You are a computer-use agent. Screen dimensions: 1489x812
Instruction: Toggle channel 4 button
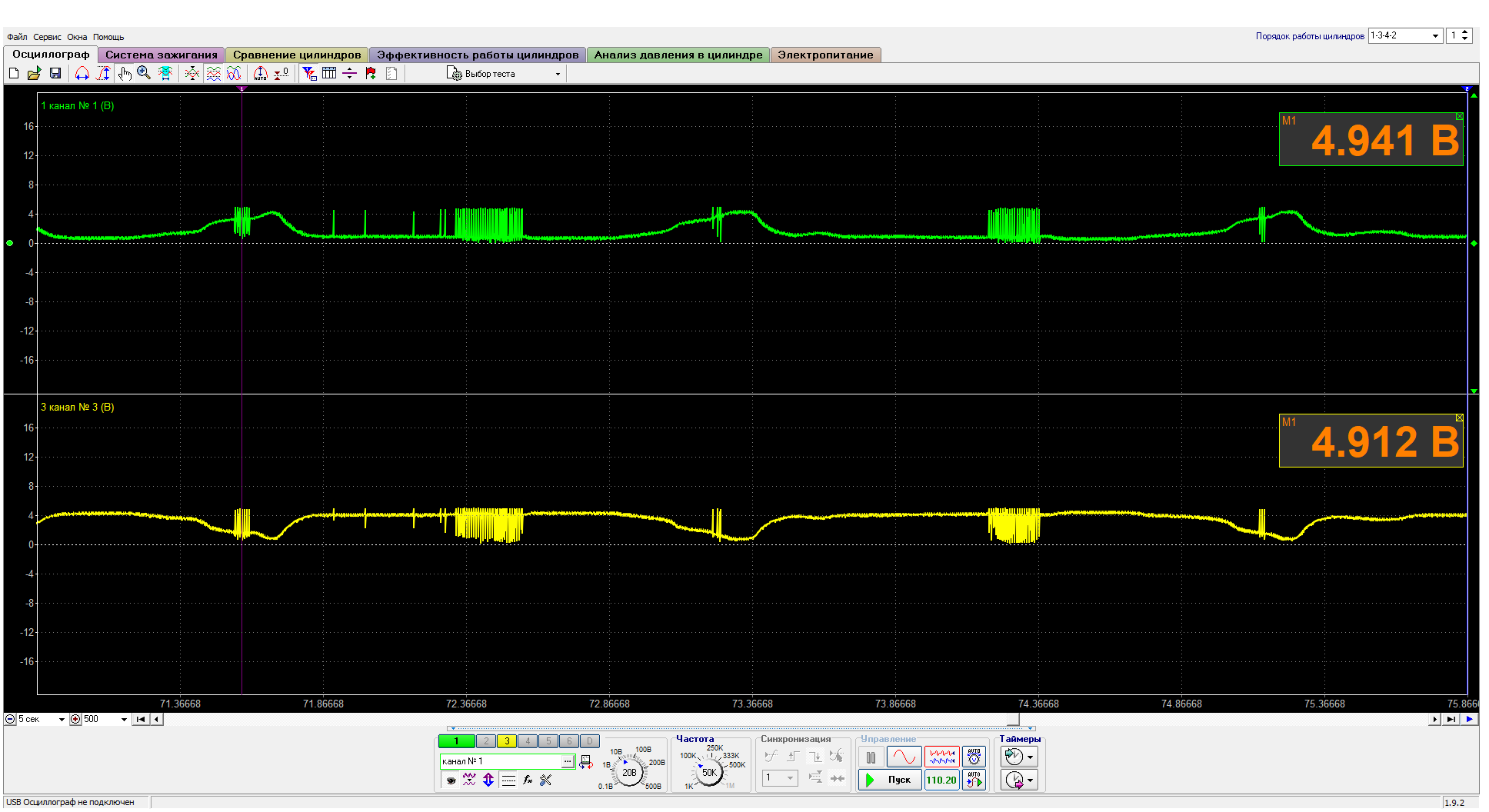528,741
